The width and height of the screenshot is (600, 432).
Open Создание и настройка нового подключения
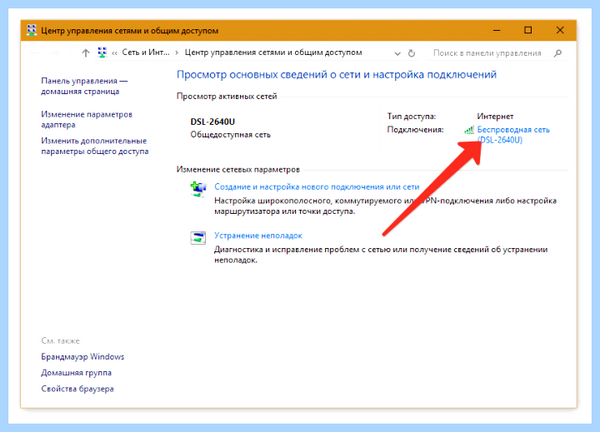(x=316, y=187)
